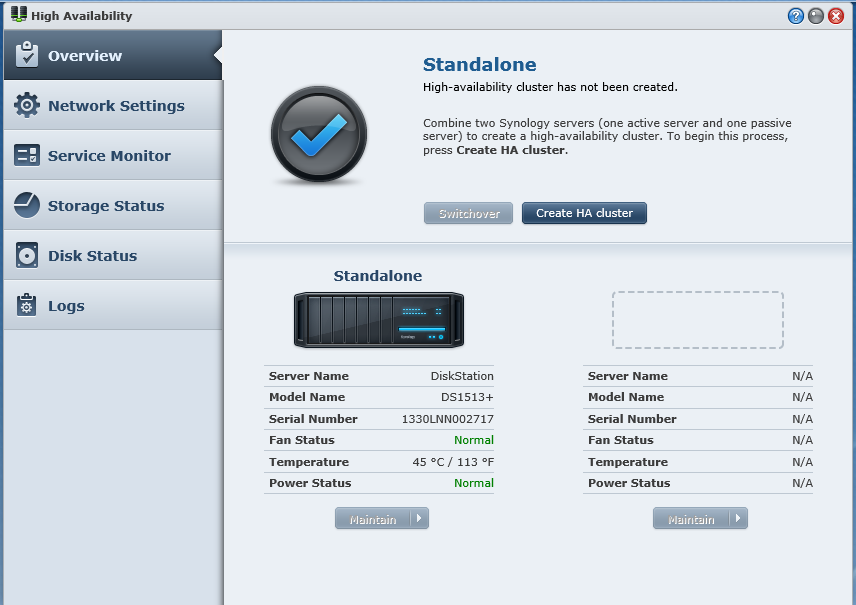This screenshot has height=605, width=856.
Task: Minimize the High Availability window
Action: coord(816,16)
